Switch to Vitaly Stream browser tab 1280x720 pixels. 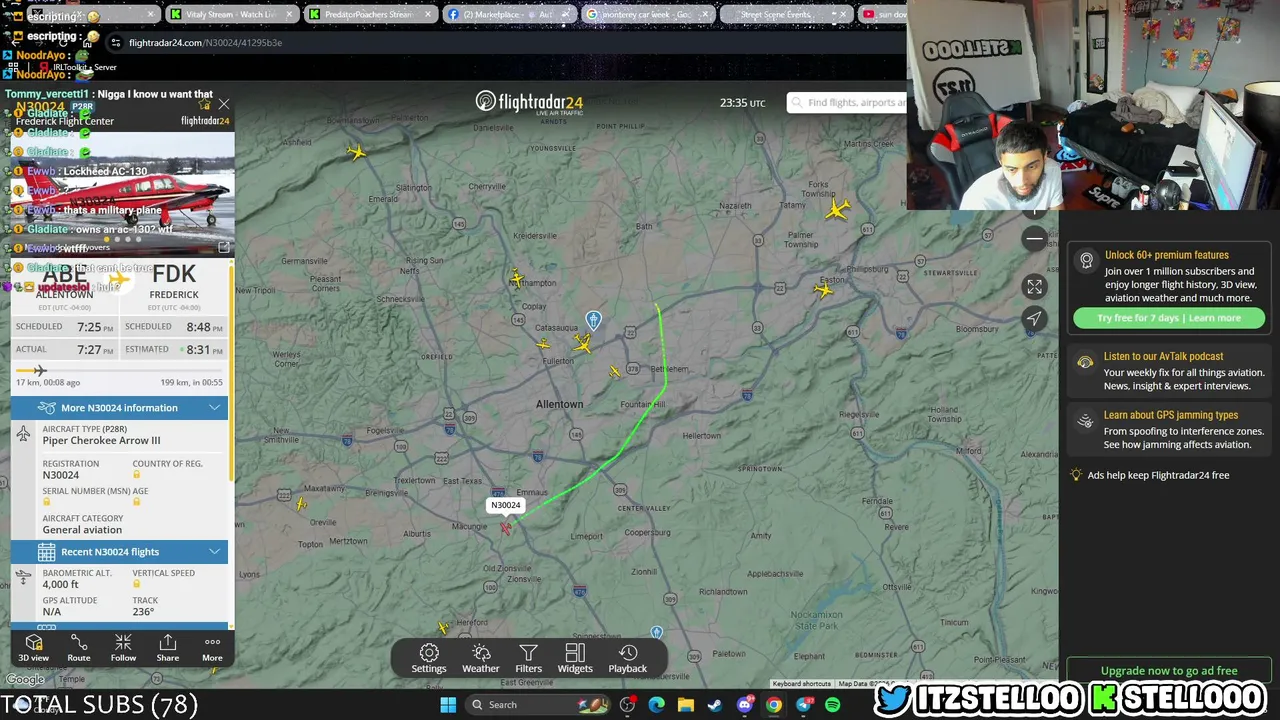pos(232,15)
